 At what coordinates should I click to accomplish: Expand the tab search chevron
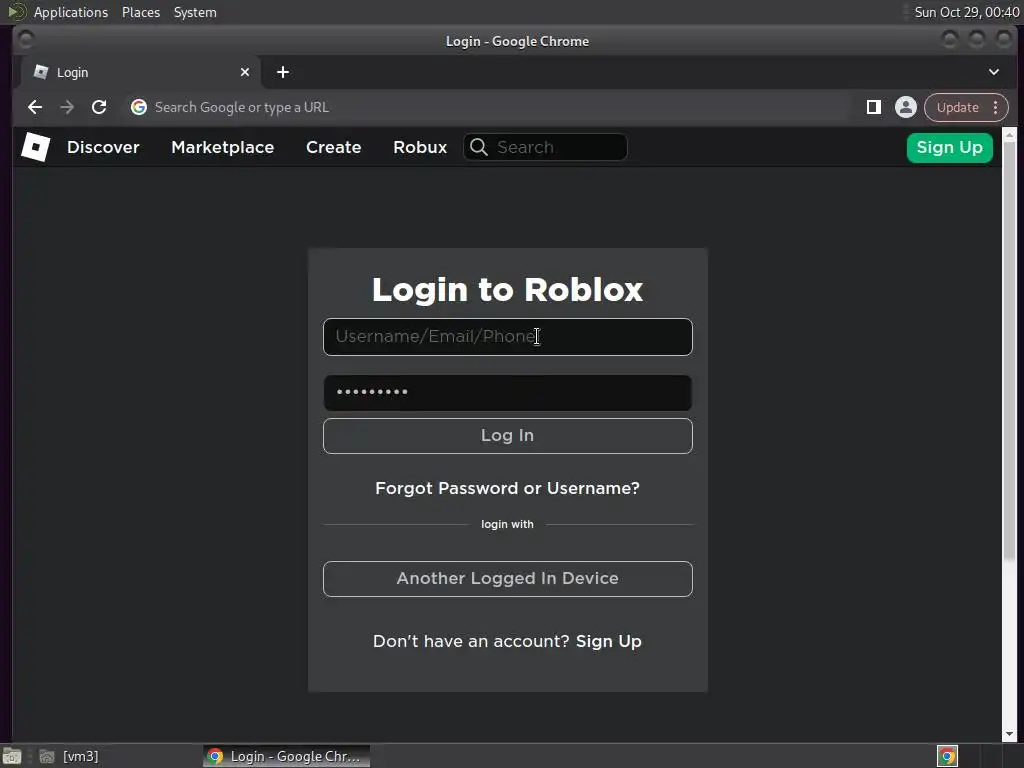(993, 72)
